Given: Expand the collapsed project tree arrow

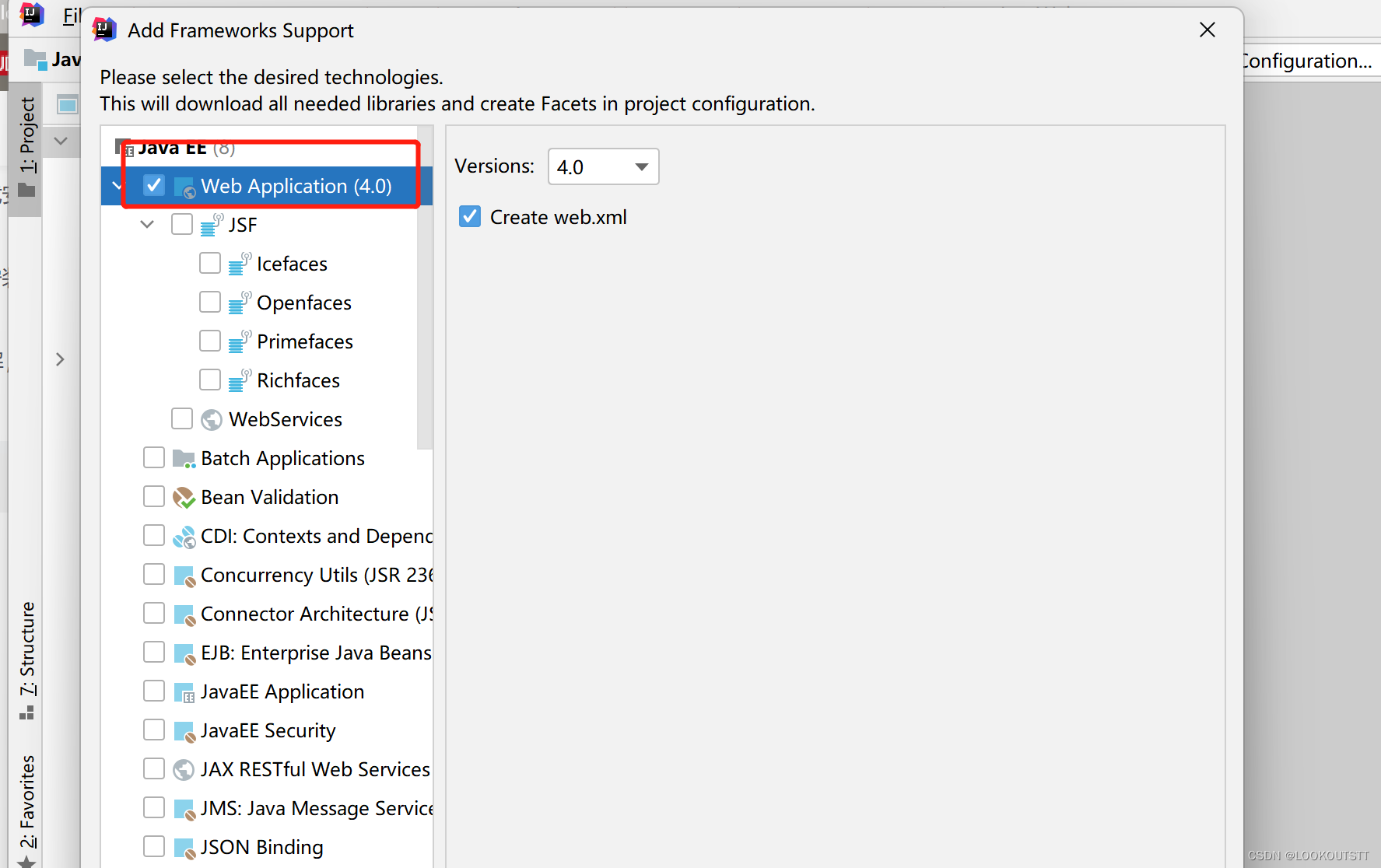Looking at the screenshot, I should (x=60, y=359).
